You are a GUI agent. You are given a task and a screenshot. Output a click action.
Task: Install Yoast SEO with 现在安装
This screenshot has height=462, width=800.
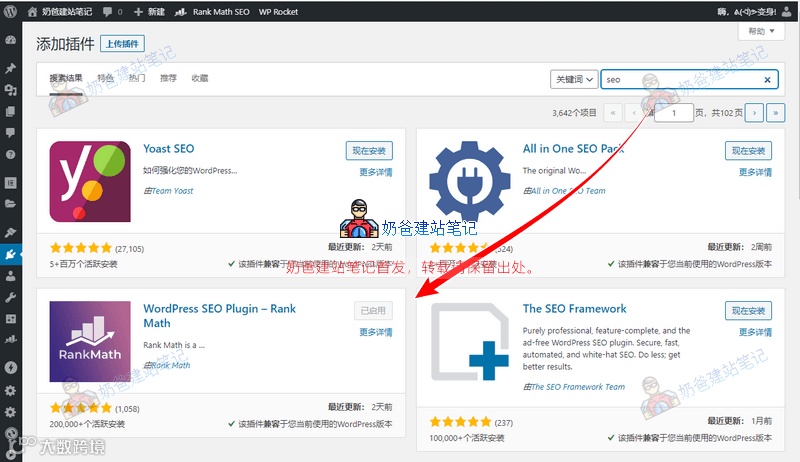point(369,150)
